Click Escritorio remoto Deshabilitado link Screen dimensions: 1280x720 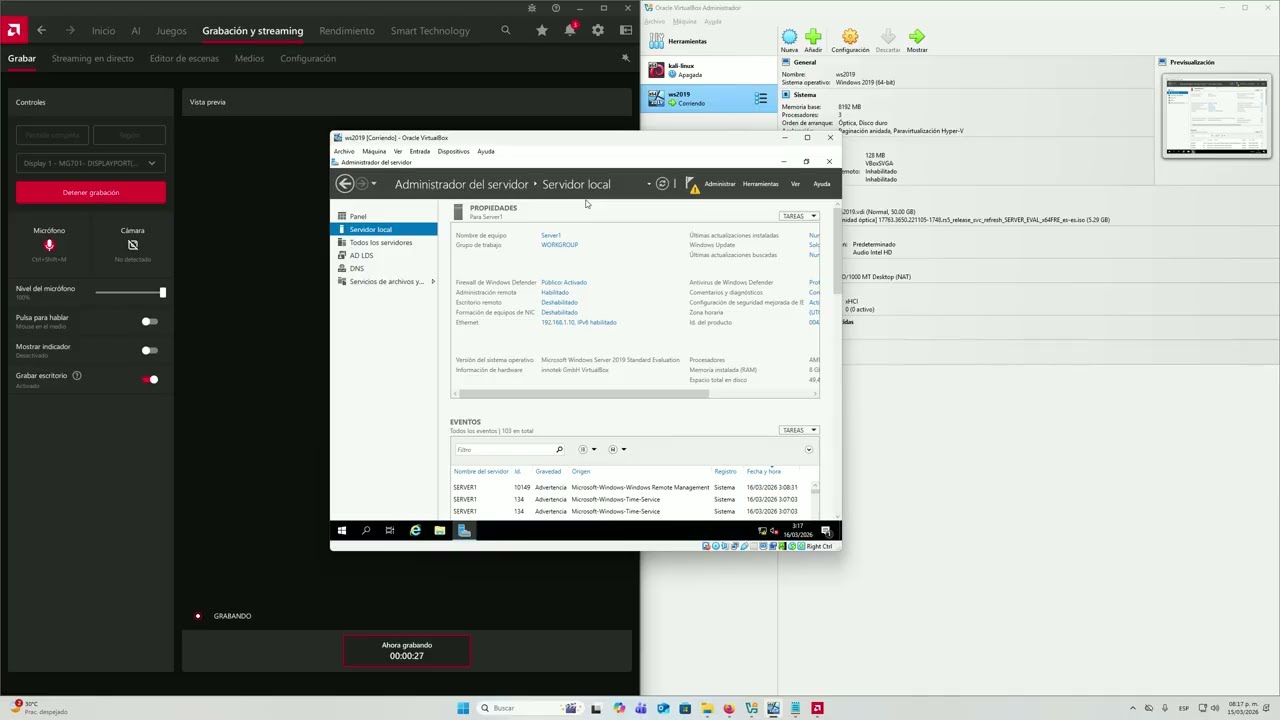click(x=559, y=302)
